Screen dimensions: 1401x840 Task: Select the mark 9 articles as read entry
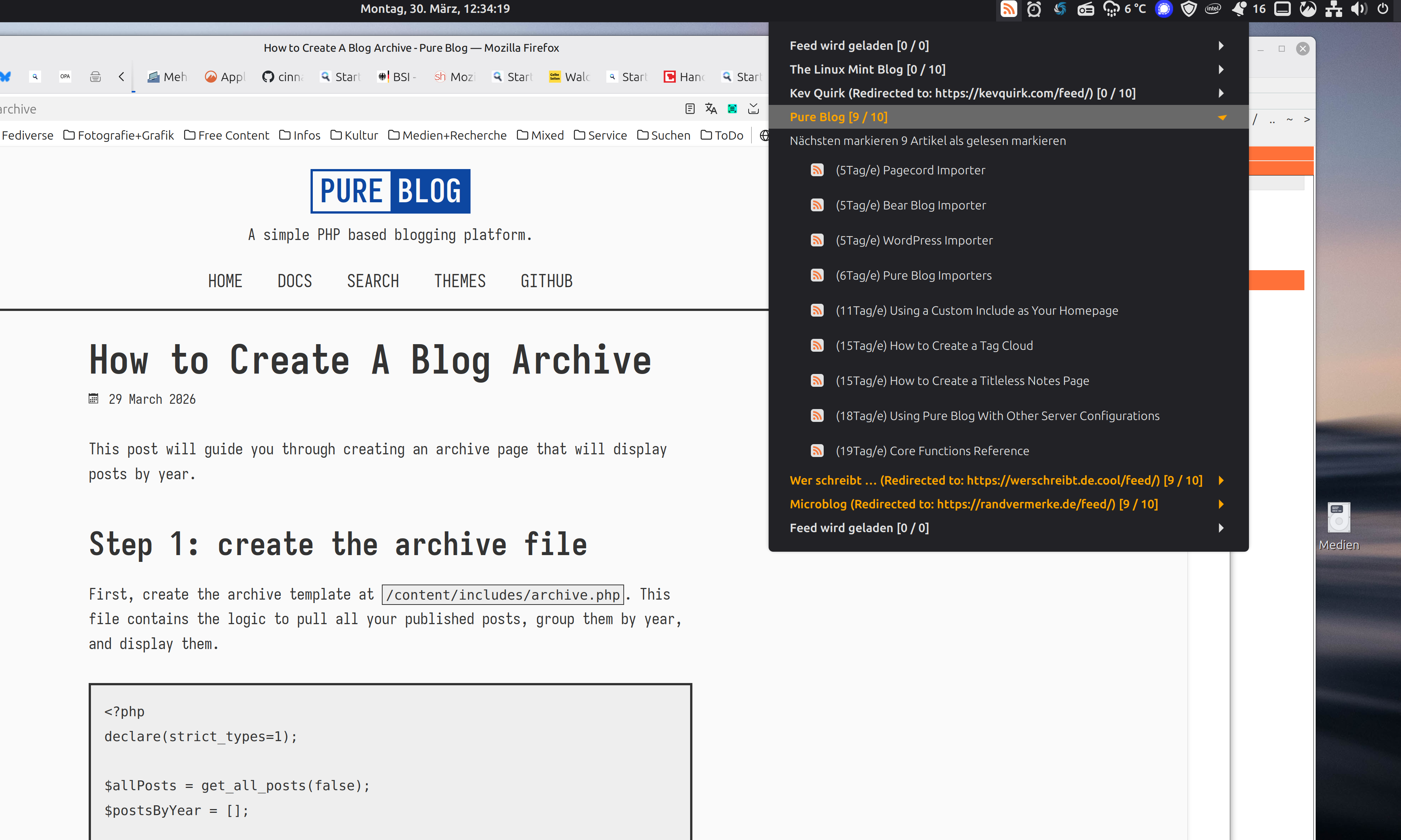tap(929, 140)
